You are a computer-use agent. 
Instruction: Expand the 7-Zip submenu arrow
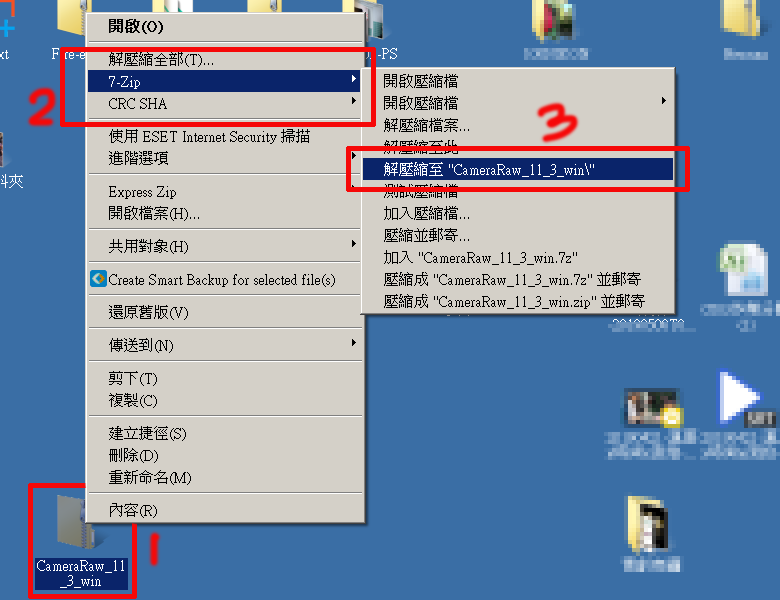point(353,79)
